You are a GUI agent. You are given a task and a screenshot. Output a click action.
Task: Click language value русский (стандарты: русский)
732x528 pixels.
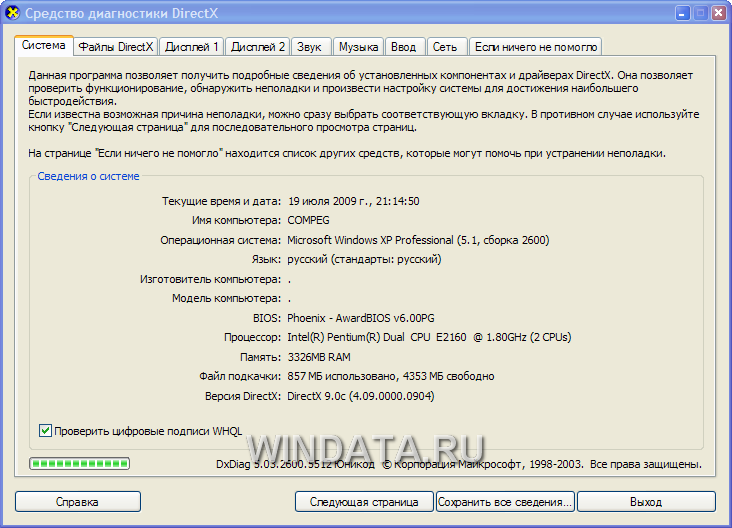(364, 260)
